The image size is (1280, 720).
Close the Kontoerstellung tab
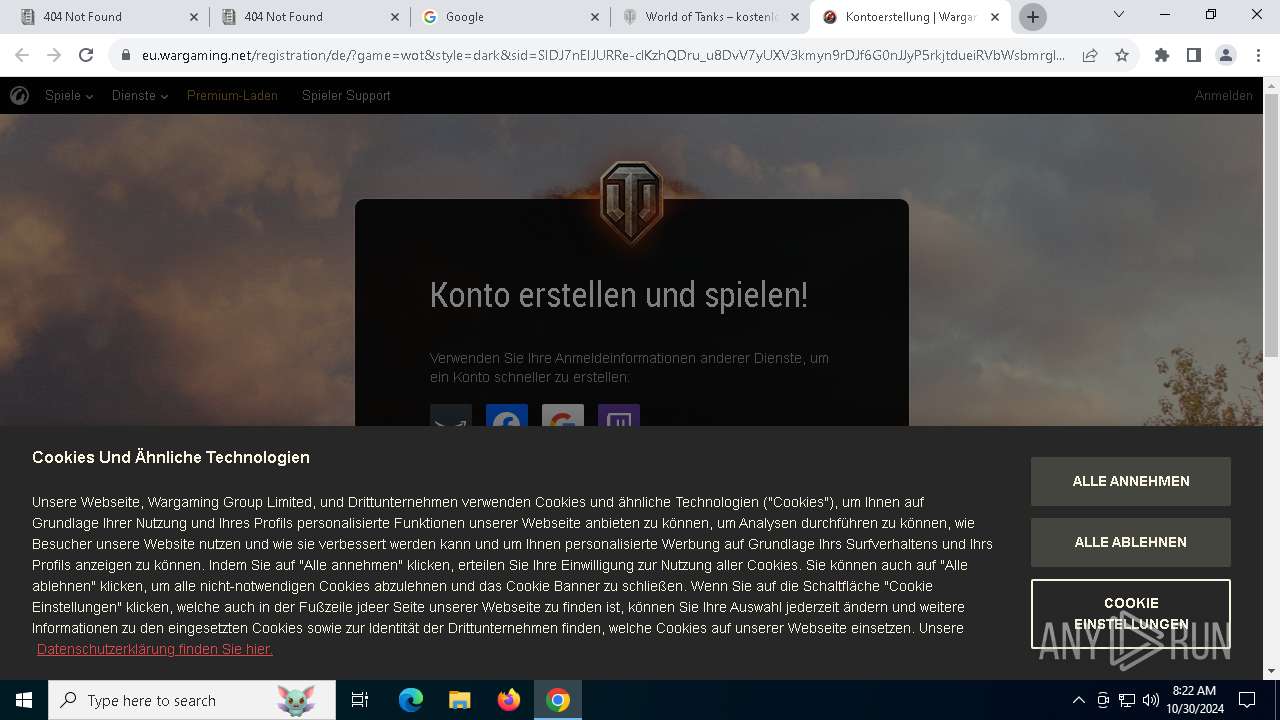pos(994,17)
